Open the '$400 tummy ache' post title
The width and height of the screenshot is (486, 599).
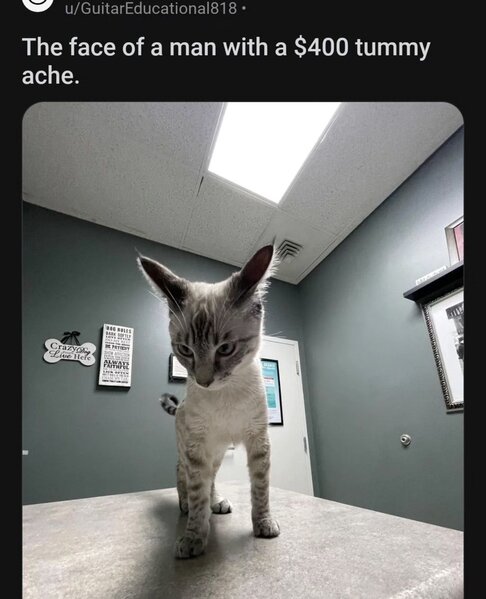[226, 61]
